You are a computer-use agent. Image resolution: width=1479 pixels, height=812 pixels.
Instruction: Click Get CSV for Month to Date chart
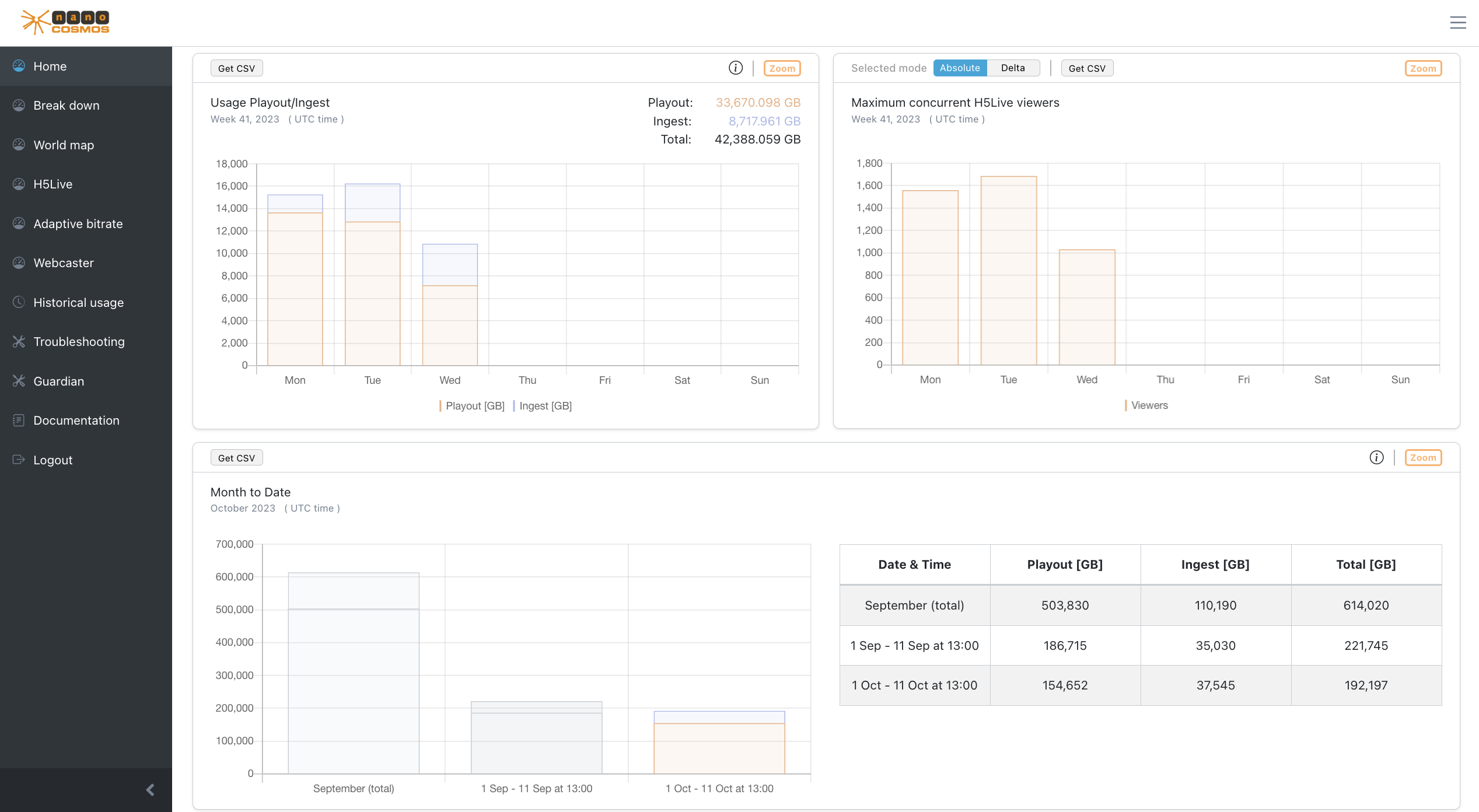[x=236, y=457]
